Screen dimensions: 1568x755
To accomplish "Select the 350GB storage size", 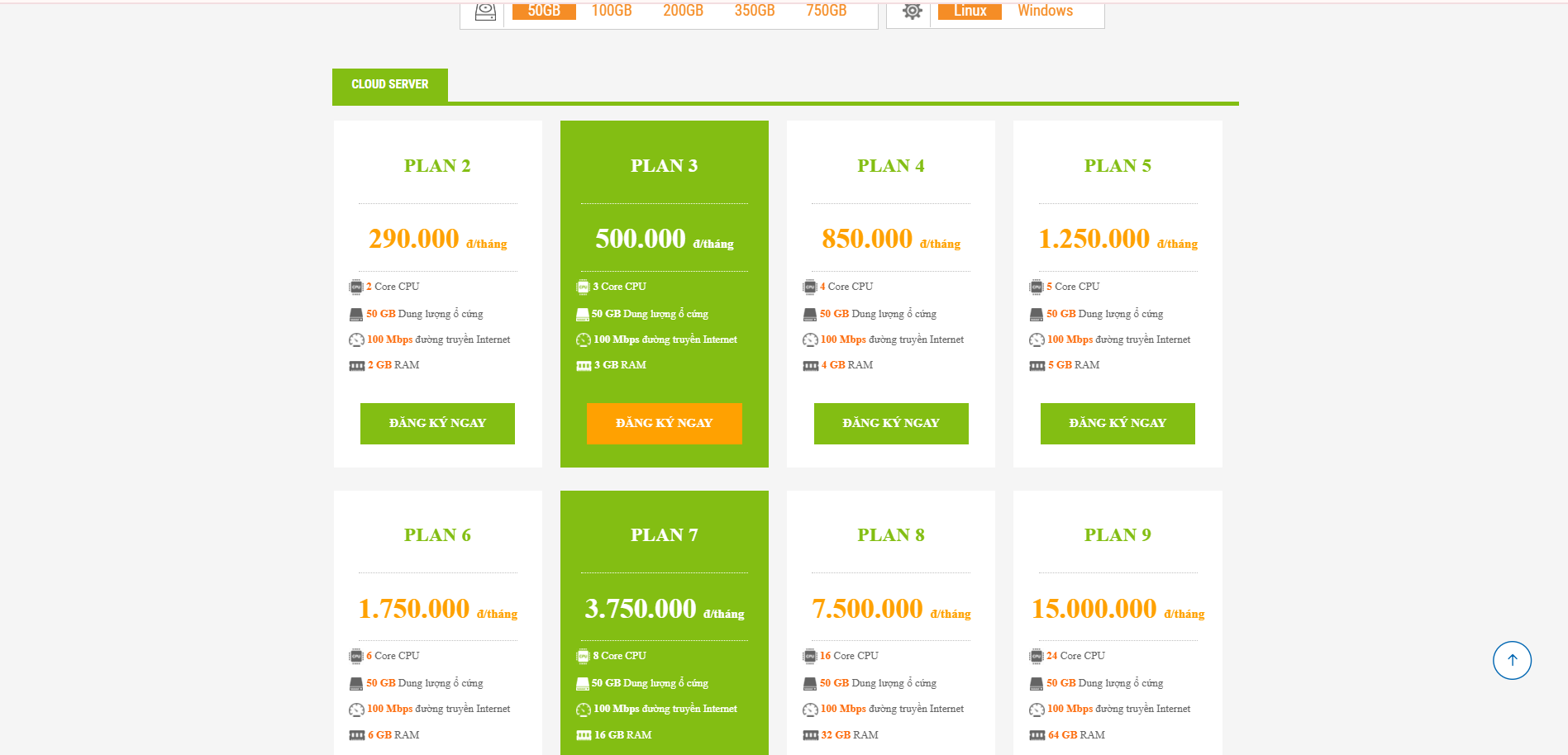I will point(755,11).
